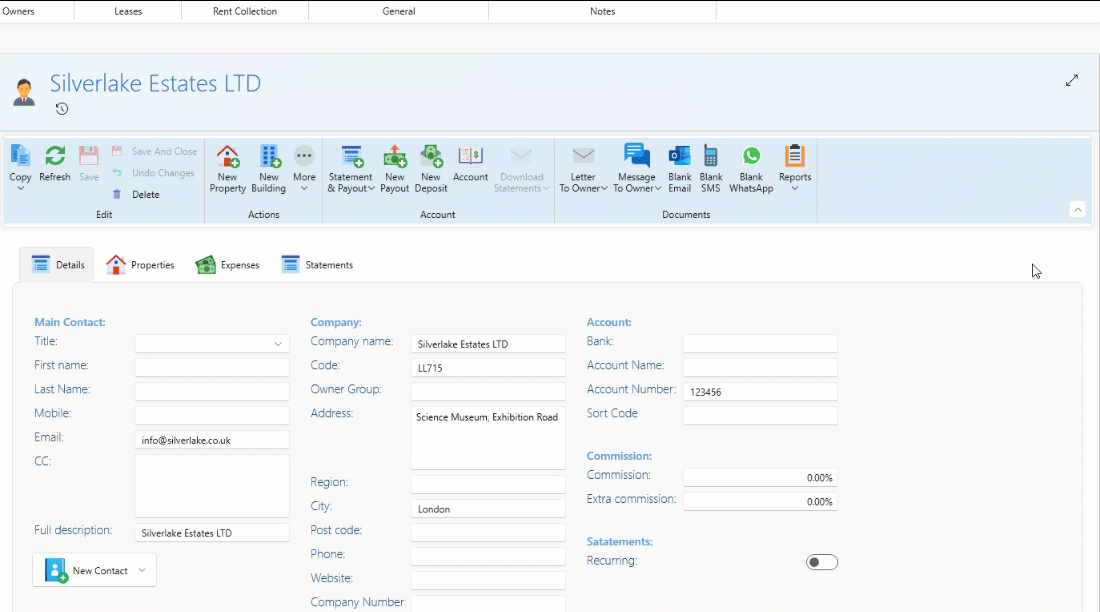The image size is (1100, 612).
Task: Click the New Contact button
Action: (94, 570)
